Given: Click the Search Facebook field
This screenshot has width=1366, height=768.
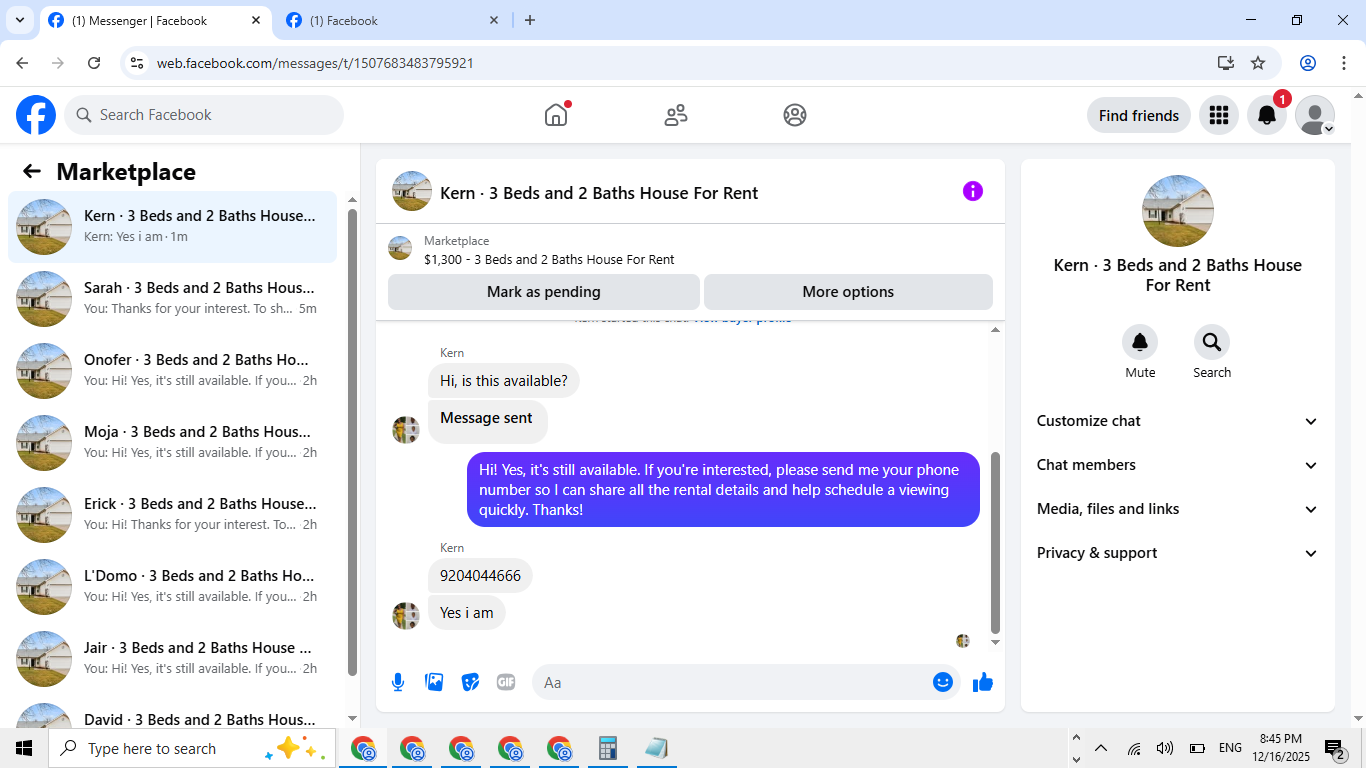Looking at the screenshot, I should pos(204,115).
